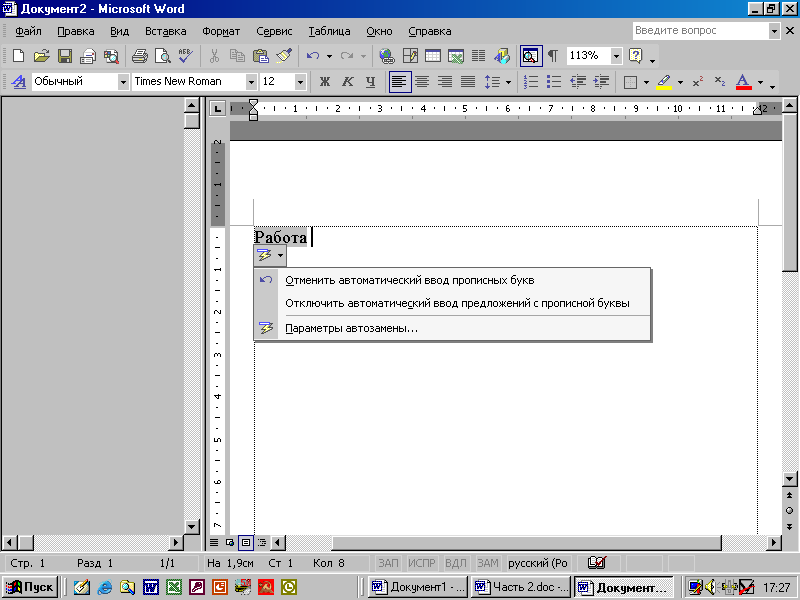
Task: Switch to Часть 2.doc taskbar button
Action: (x=521, y=587)
